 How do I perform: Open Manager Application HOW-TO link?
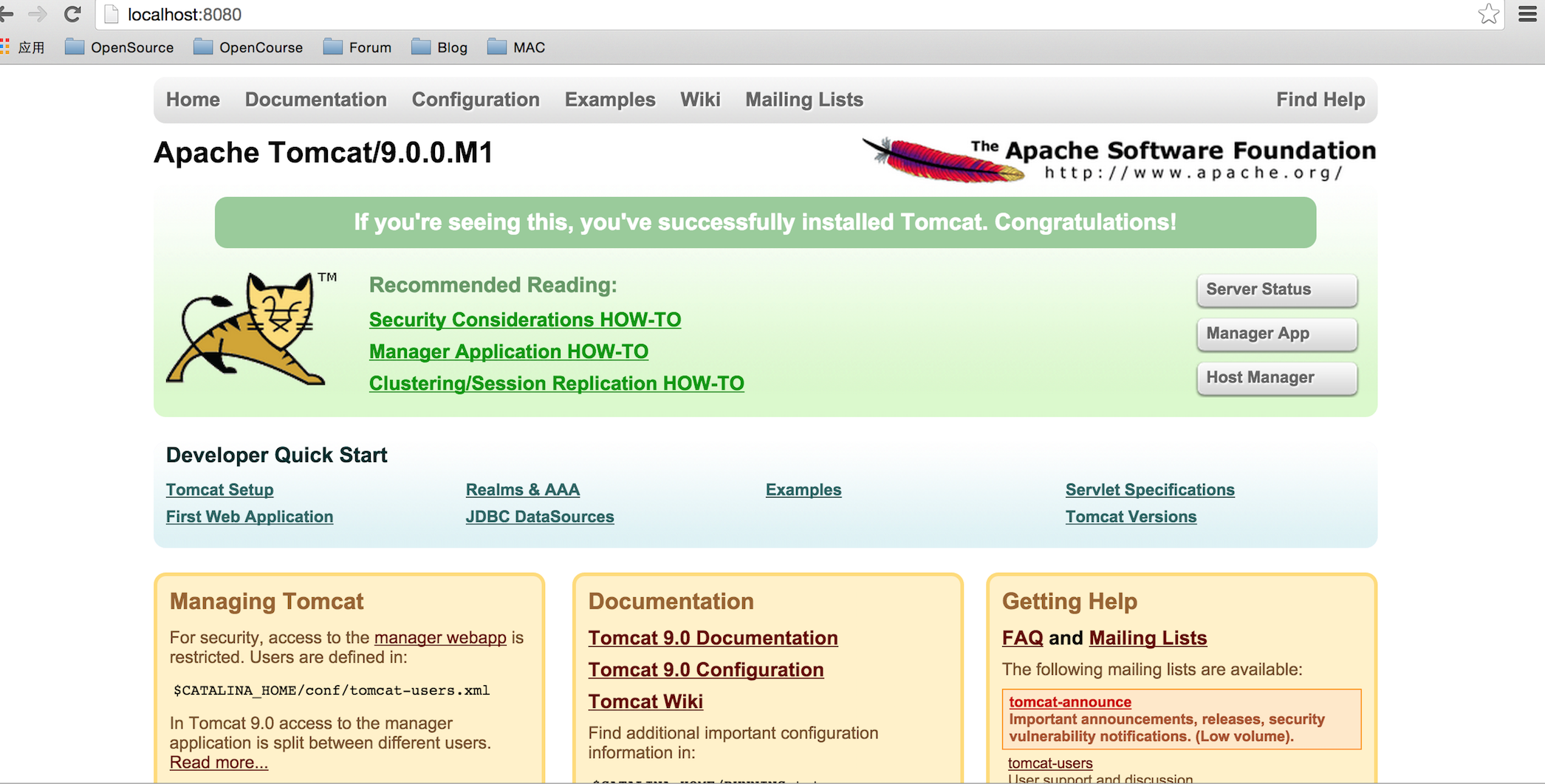(x=509, y=351)
